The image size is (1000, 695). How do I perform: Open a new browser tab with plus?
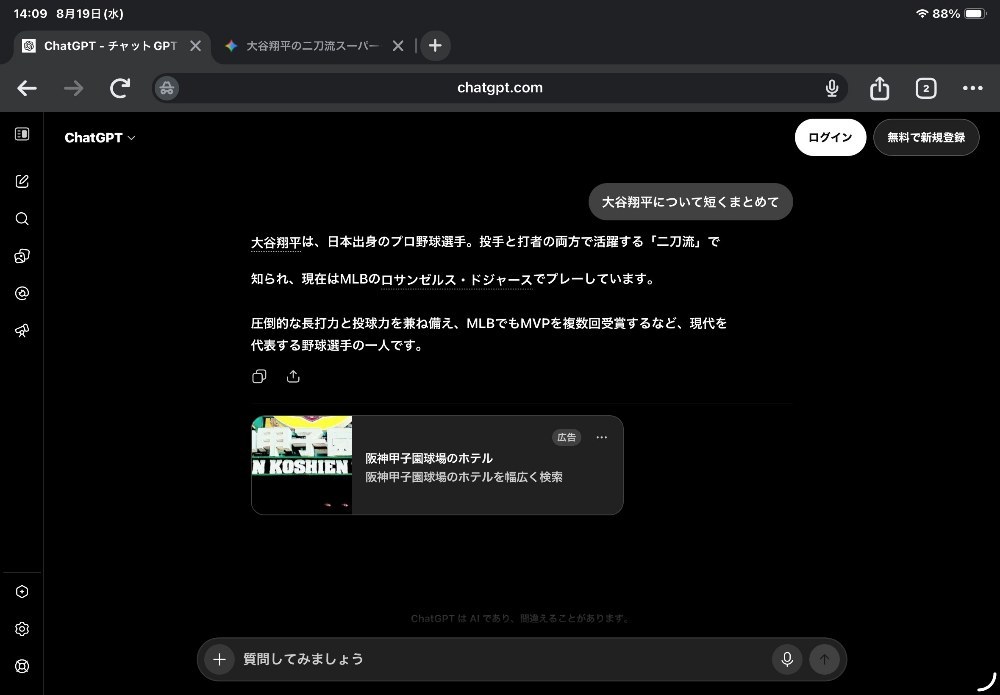pos(435,46)
